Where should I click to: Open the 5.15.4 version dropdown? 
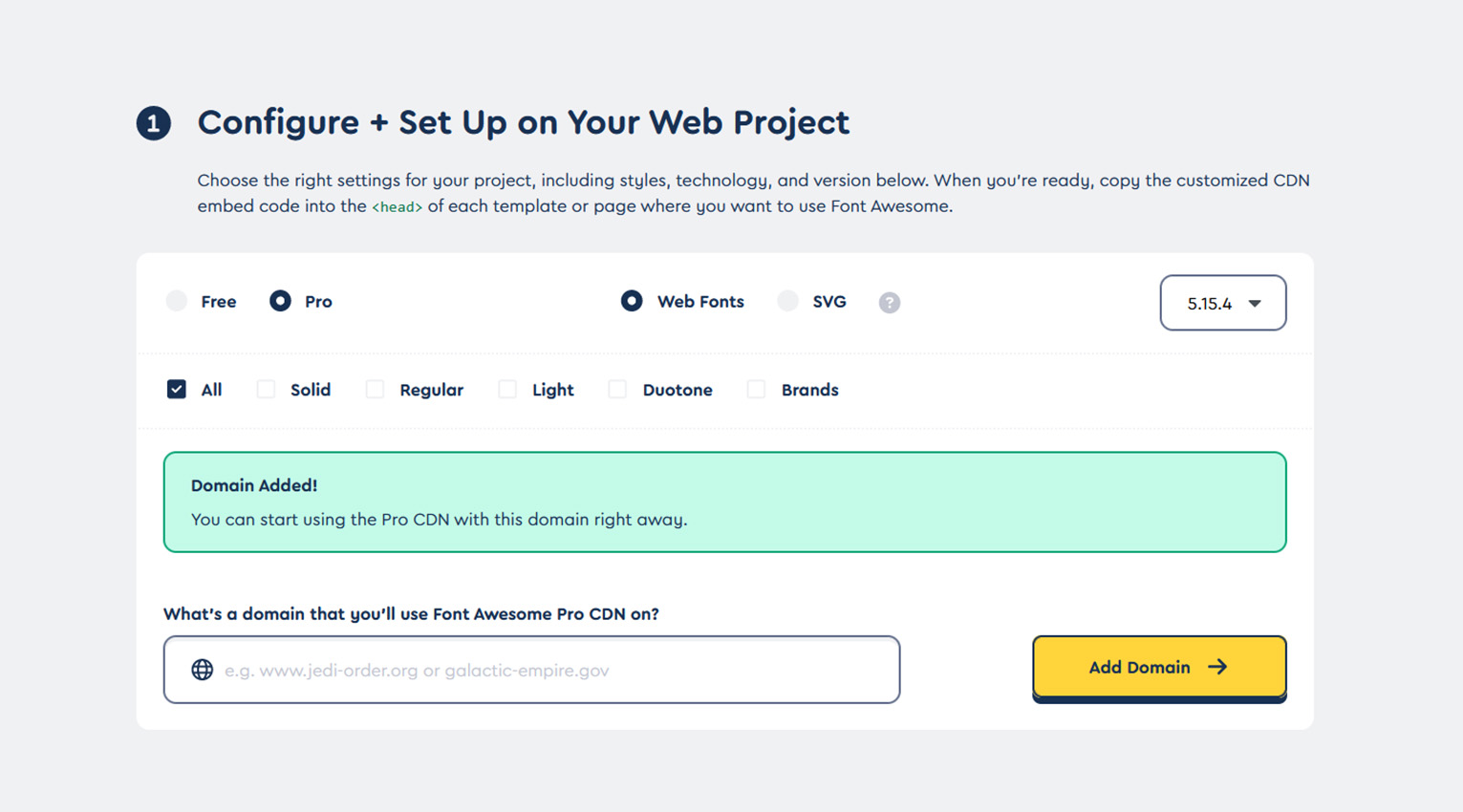(x=1223, y=303)
